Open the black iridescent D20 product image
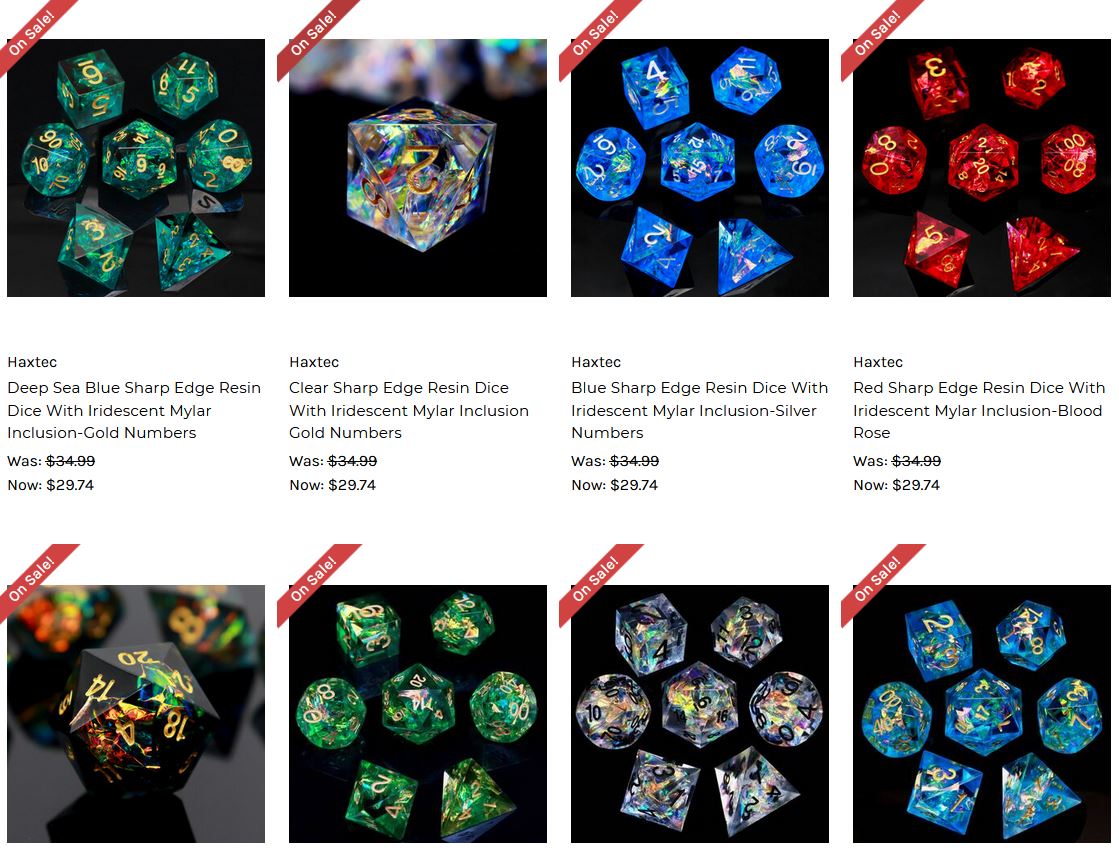The width and height of the screenshot is (1119, 850). [x=136, y=714]
